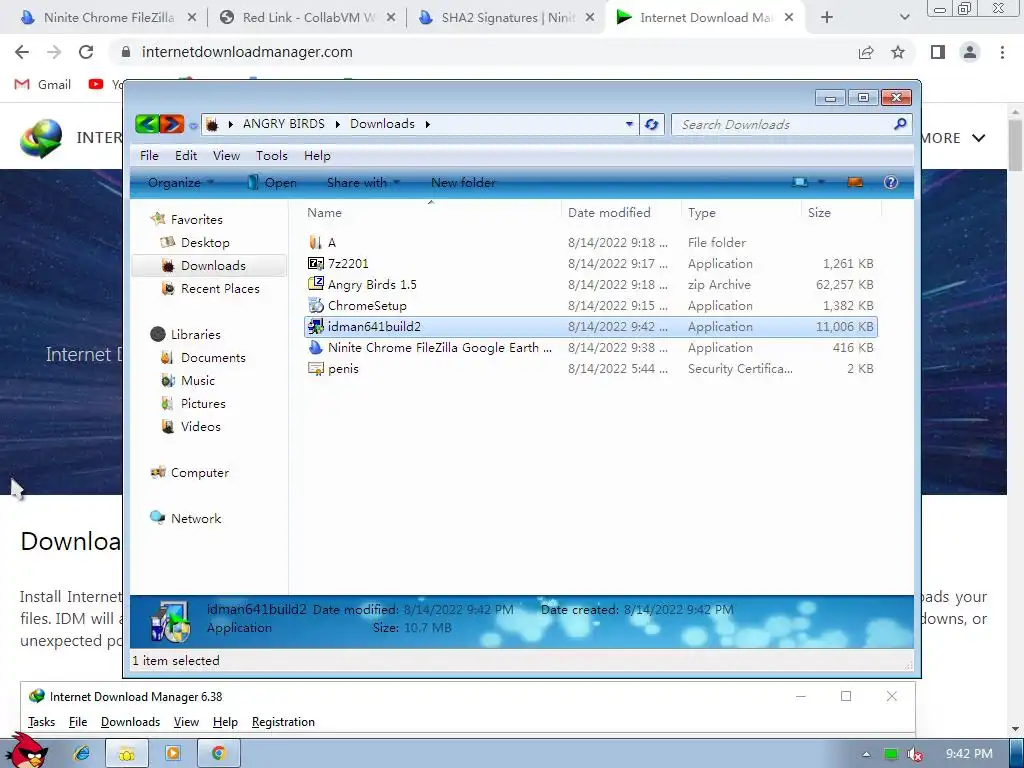Viewport: 1024px width, 768px height.
Task: Open Chrome side panel icon
Action: pos(938,52)
